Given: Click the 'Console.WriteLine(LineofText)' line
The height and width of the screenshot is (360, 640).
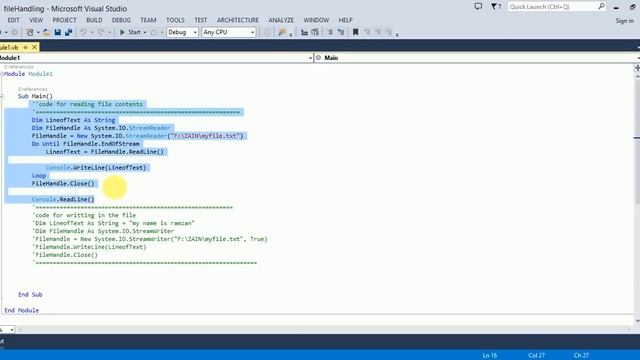Looking at the screenshot, I should (96, 167).
